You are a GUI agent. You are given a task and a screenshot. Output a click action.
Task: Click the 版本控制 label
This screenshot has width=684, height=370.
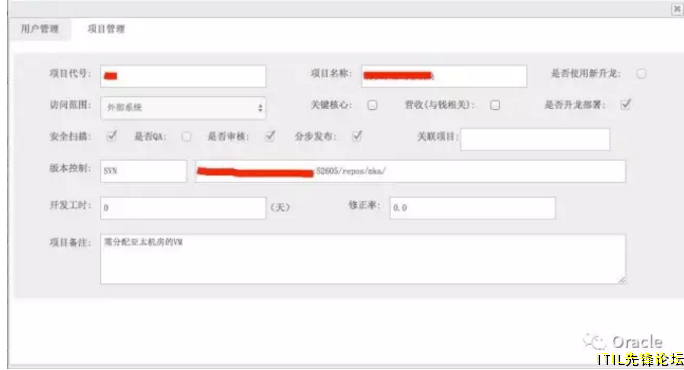[x=70, y=168]
